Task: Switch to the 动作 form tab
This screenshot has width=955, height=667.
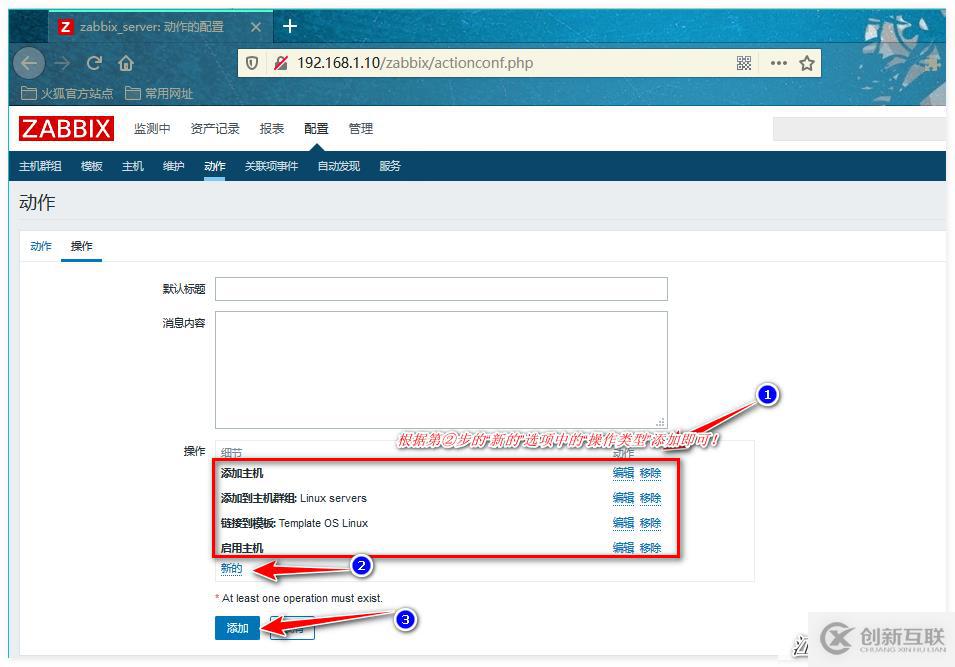Action: pos(41,246)
